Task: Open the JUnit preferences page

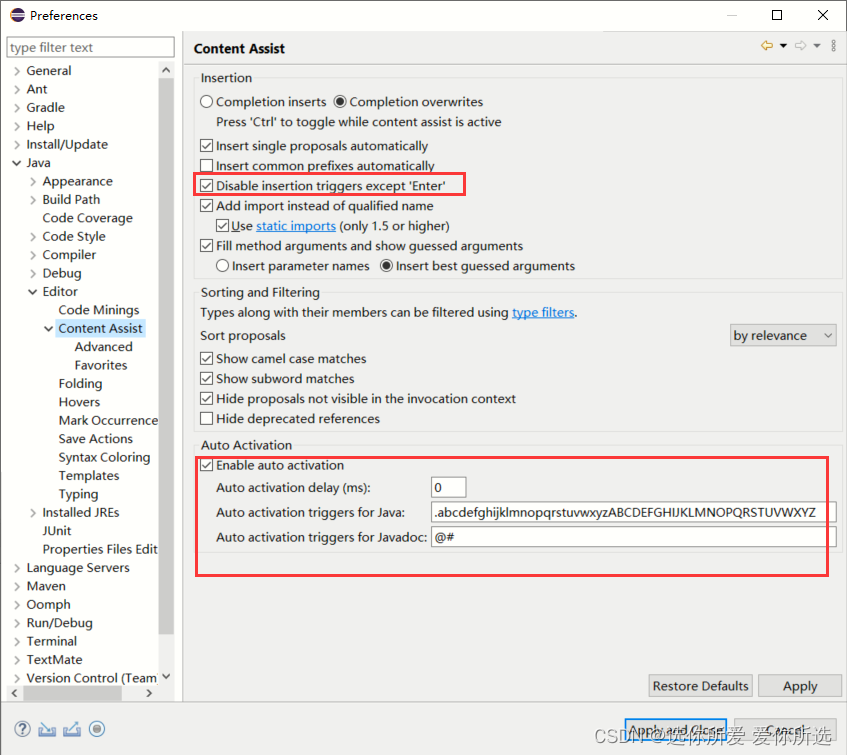Action: (57, 531)
